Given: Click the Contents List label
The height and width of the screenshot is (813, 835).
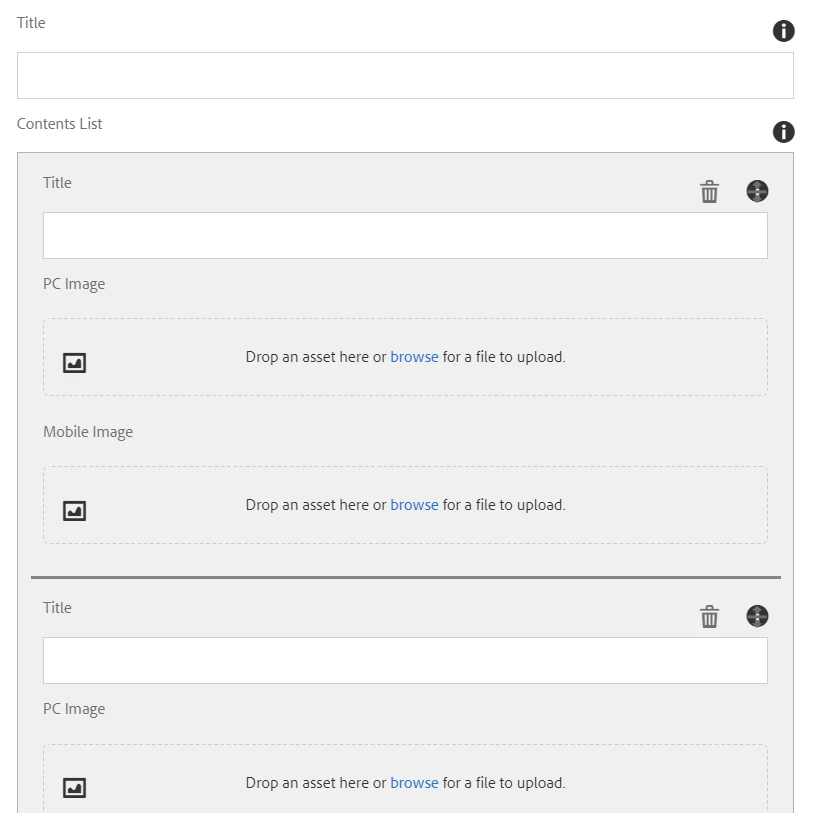Looking at the screenshot, I should pos(60,124).
